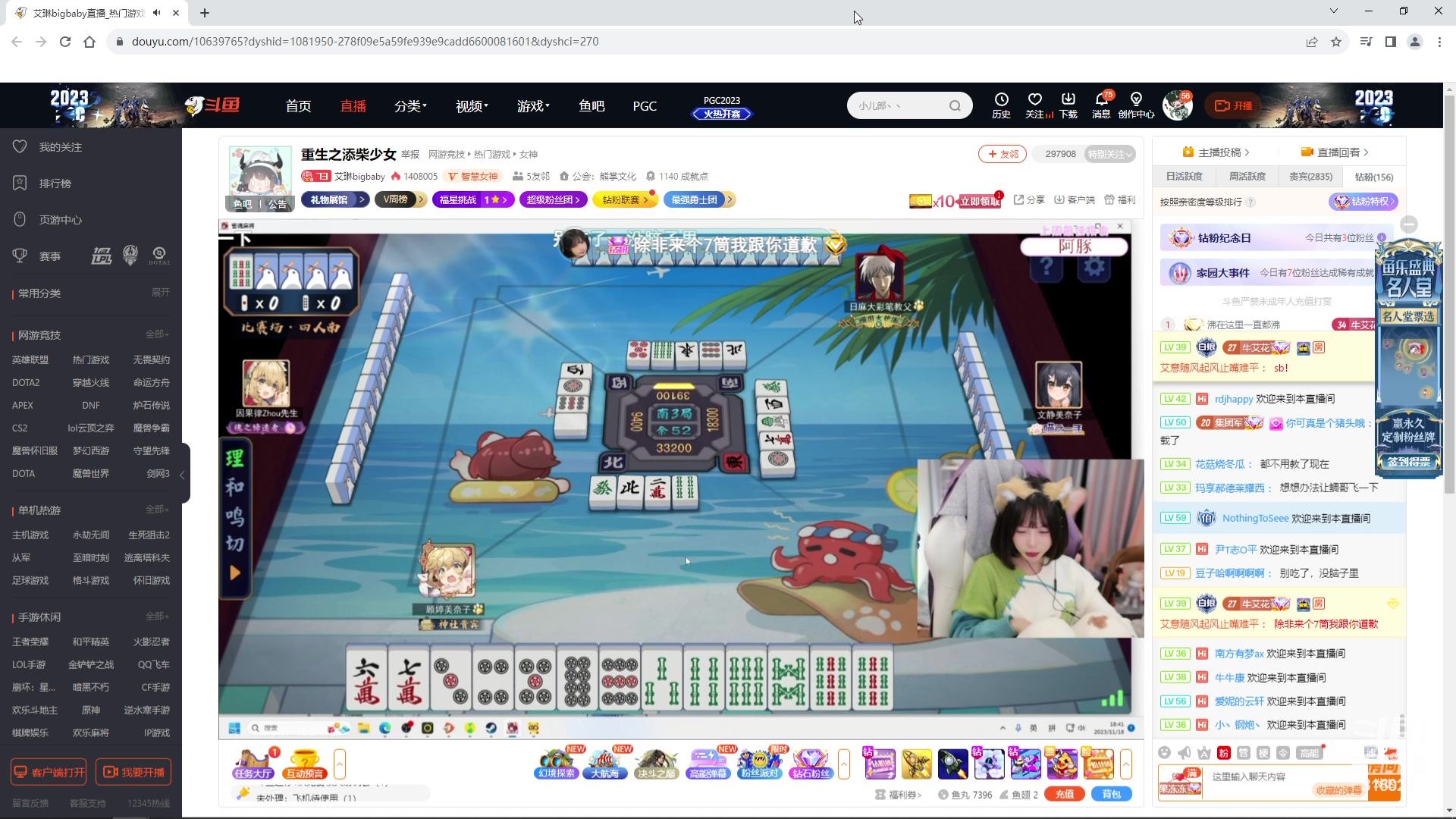Toggle 高能 high-energy mode in chat
This screenshot has height=819, width=1456.
coord(1309,752)
